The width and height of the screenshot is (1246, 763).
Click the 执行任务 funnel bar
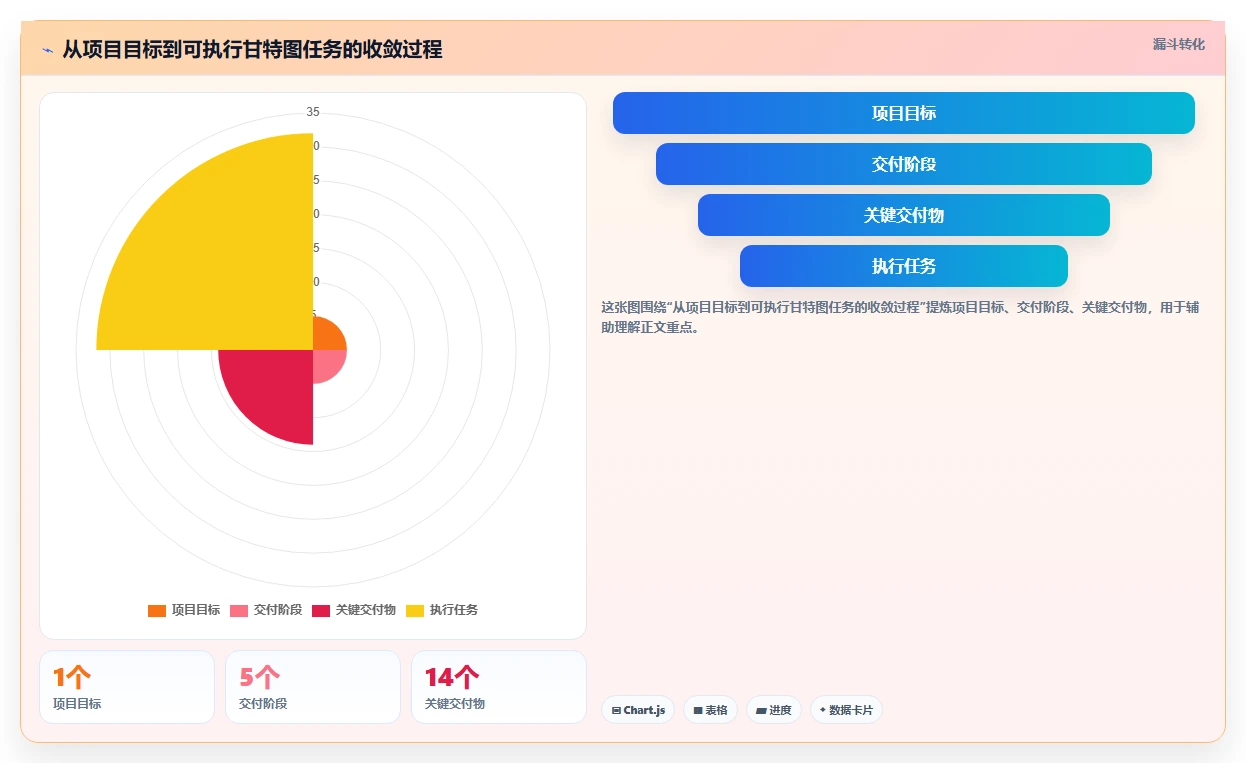(904, 266)
